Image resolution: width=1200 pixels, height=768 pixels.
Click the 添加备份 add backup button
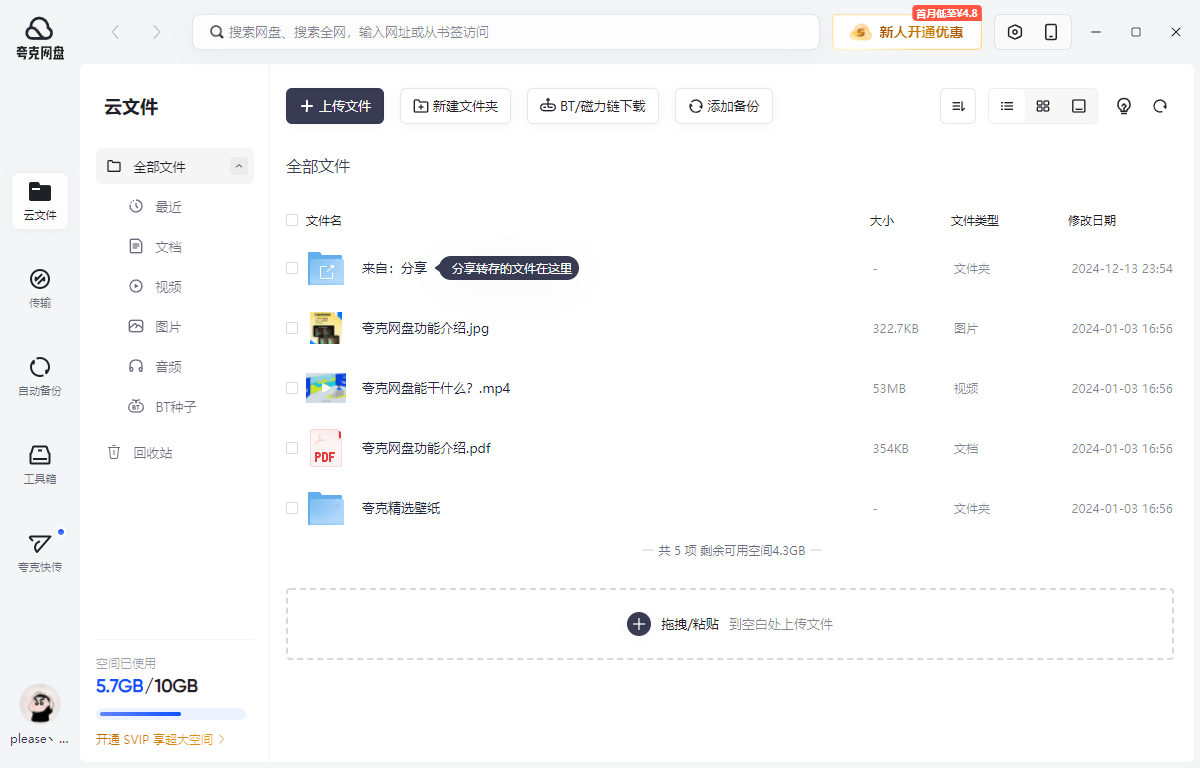724,106
